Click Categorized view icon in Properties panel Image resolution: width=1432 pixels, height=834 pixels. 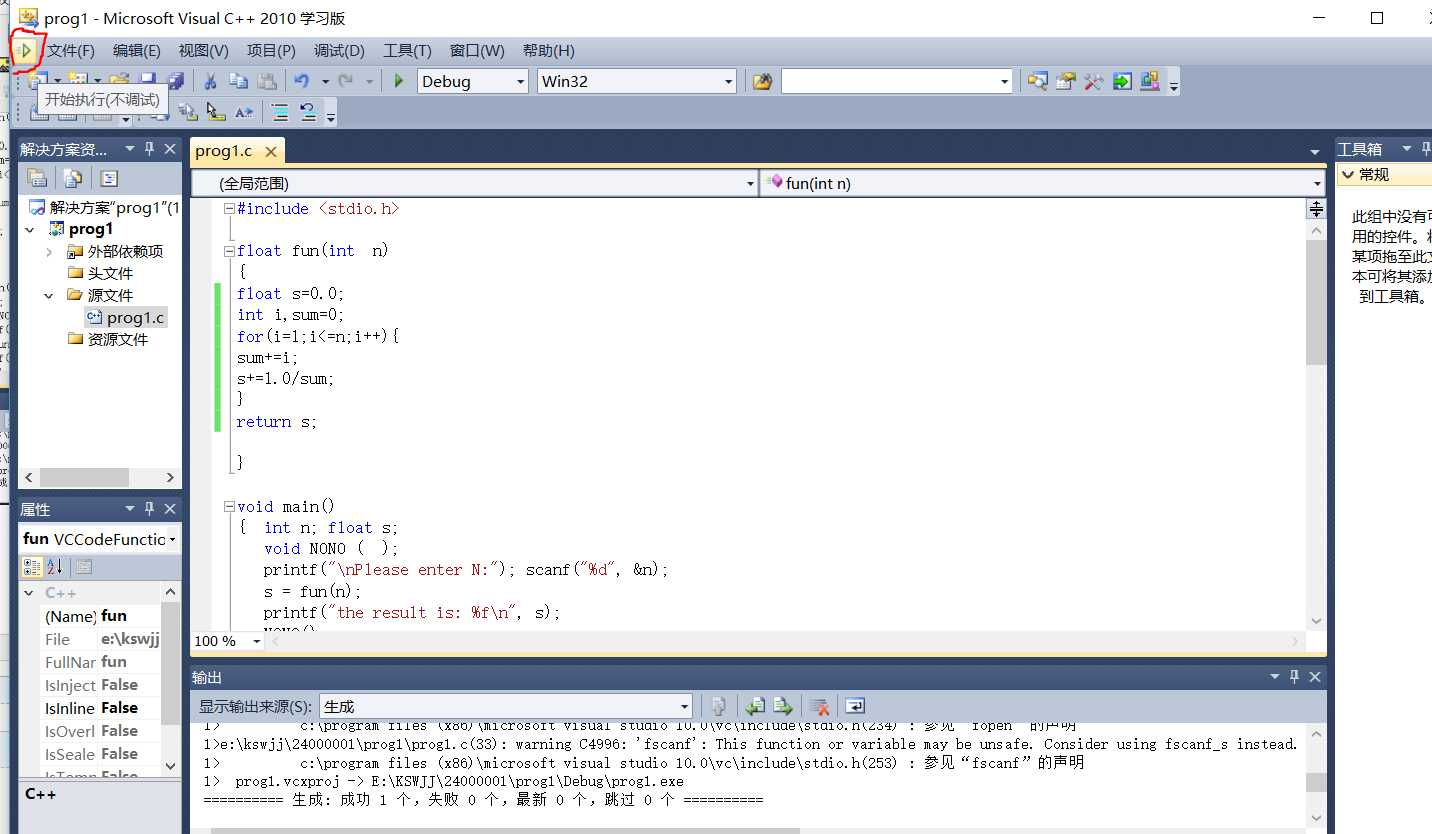(x=32, y=567)
